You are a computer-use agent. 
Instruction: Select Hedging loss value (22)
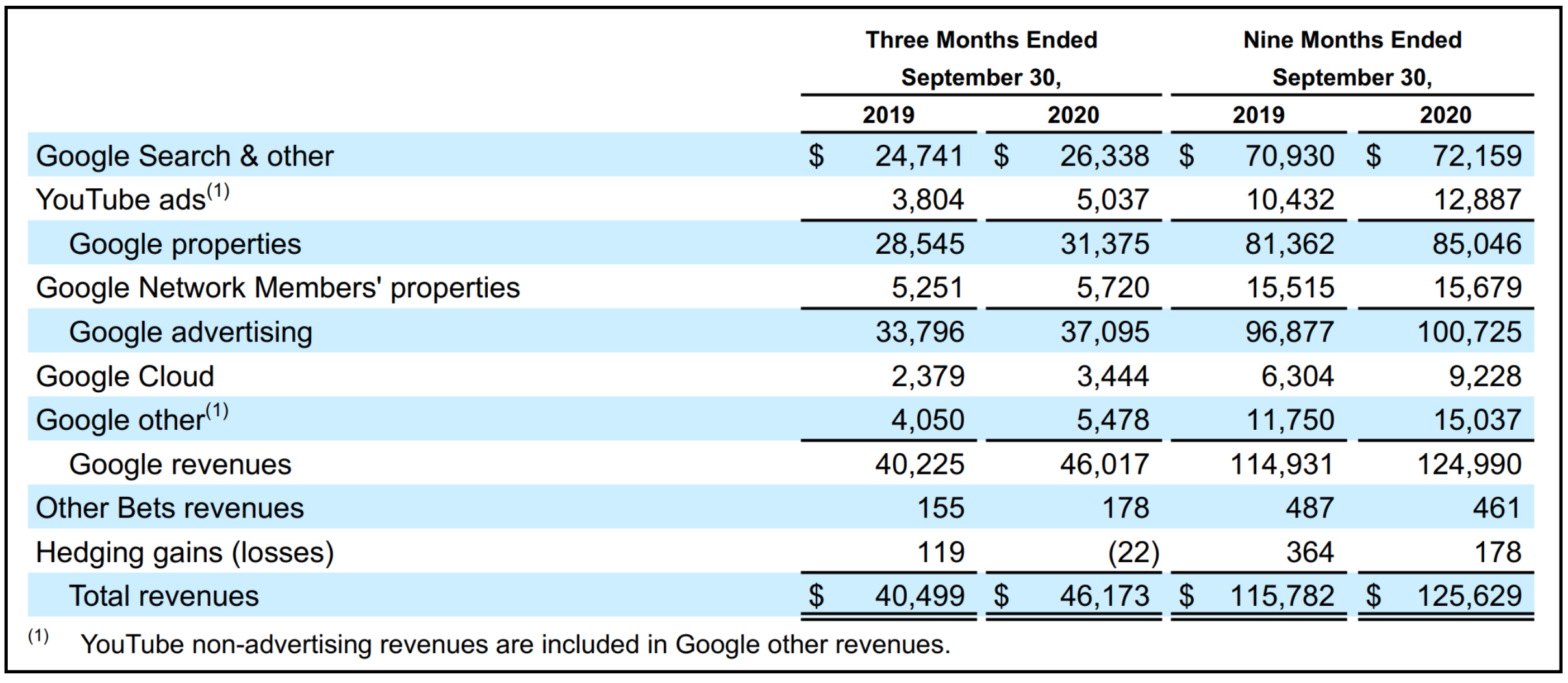1133,553
